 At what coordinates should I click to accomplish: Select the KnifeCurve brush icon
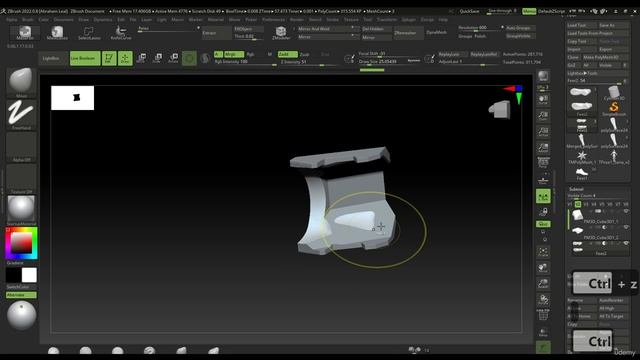pyautogui.click(x=121, y=33)
